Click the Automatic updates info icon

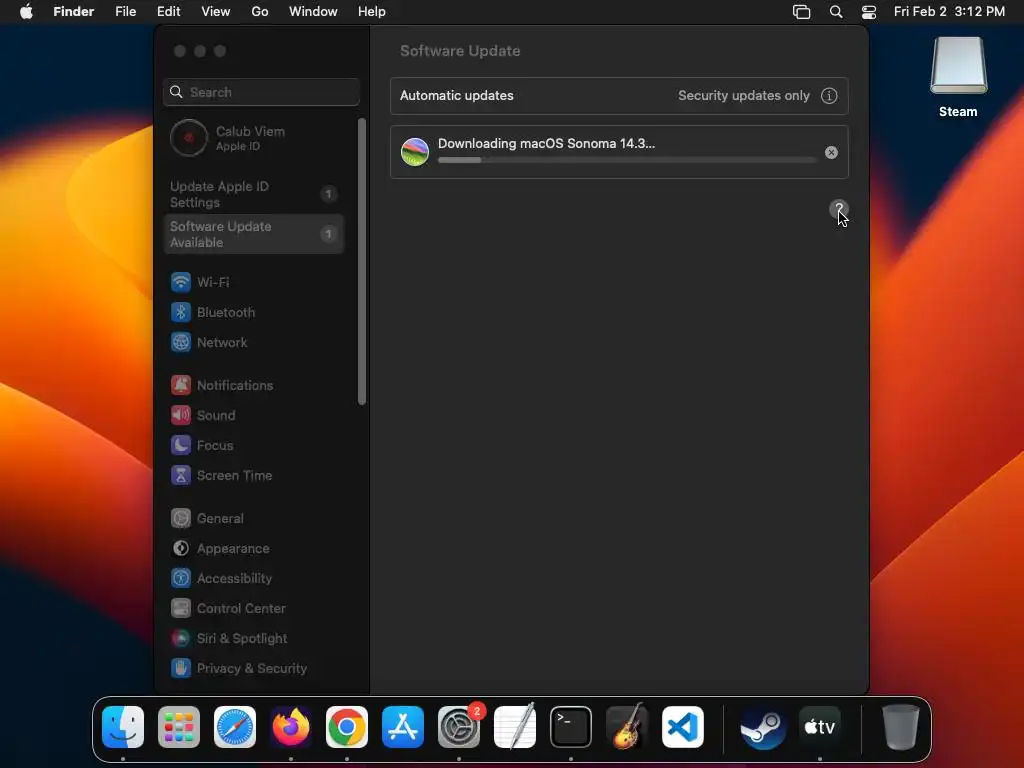pos(829,95)
